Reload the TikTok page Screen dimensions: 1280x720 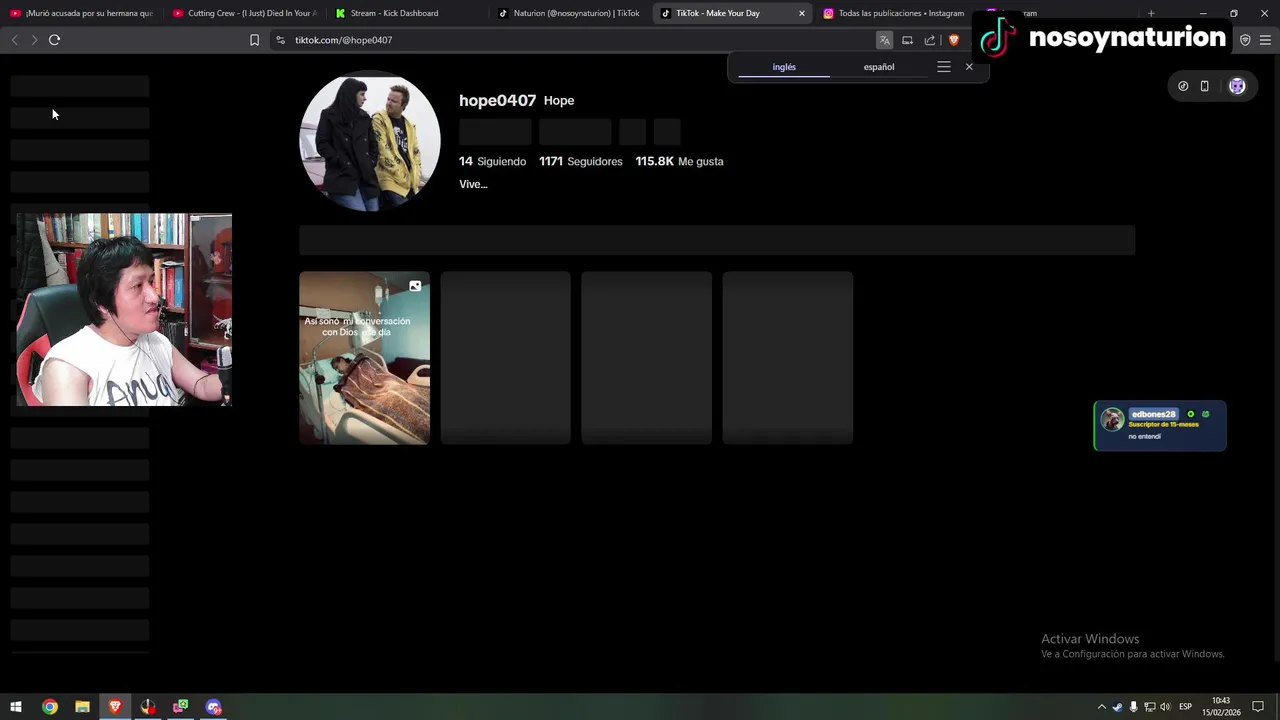[54, 40]
